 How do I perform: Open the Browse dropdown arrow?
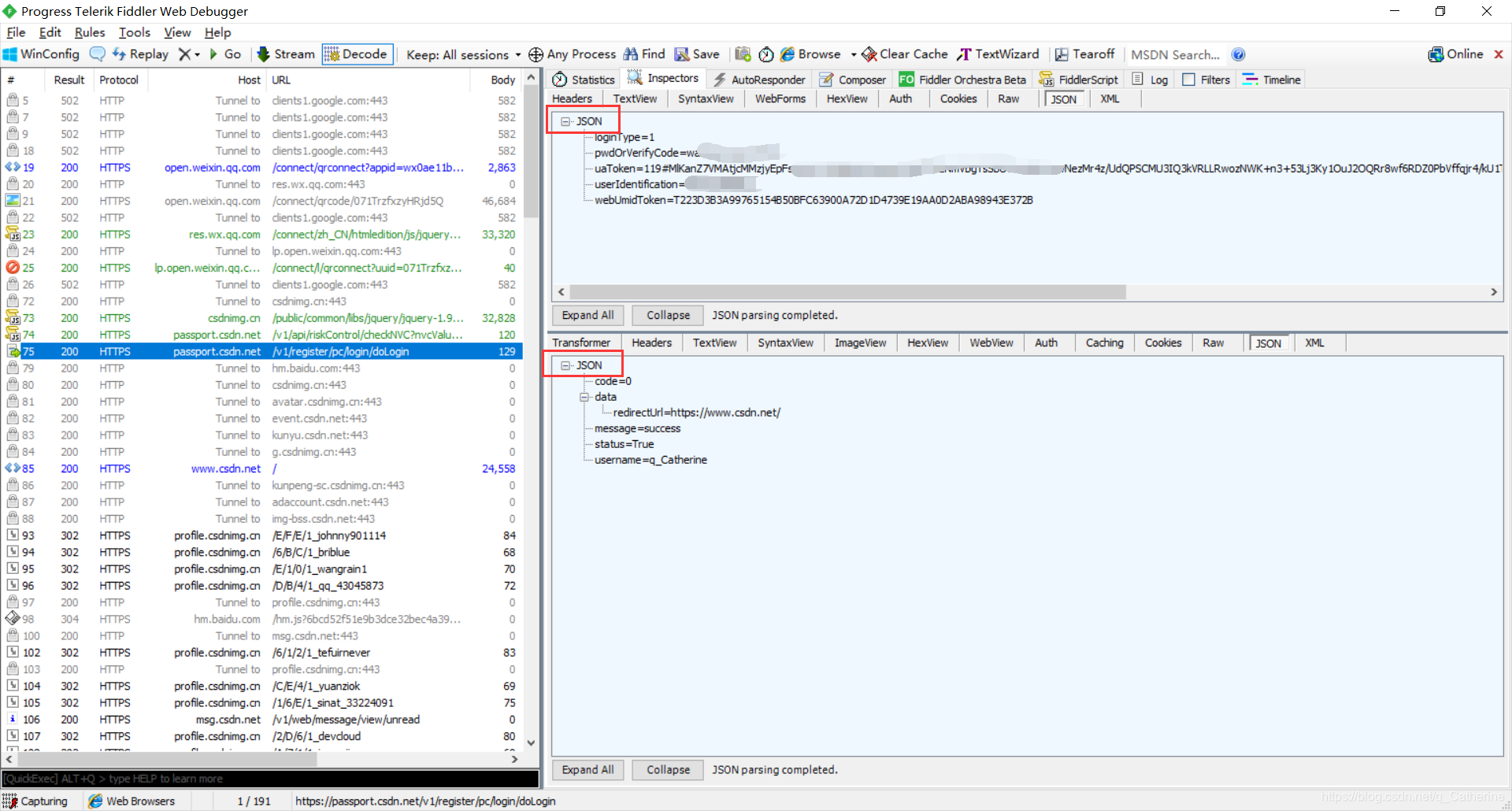854,54
